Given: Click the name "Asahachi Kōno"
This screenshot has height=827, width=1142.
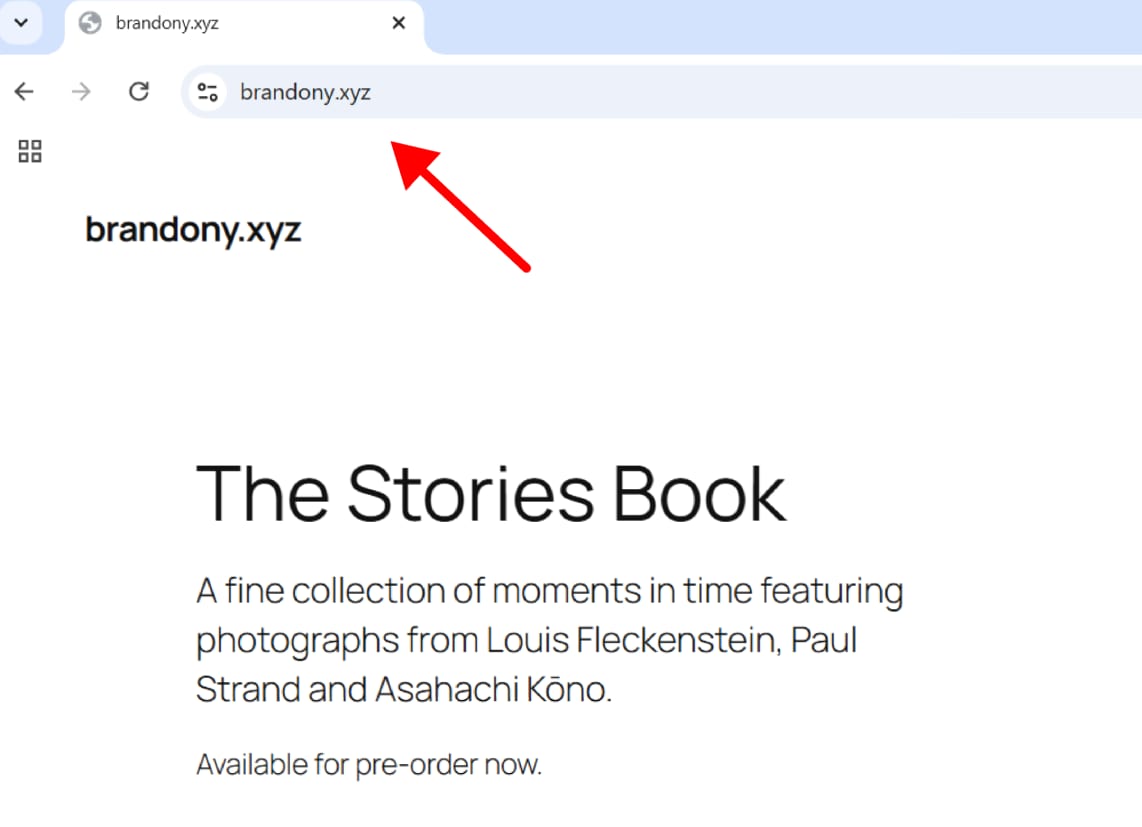Looking at the screenshot, I should [x=492, y=690].
